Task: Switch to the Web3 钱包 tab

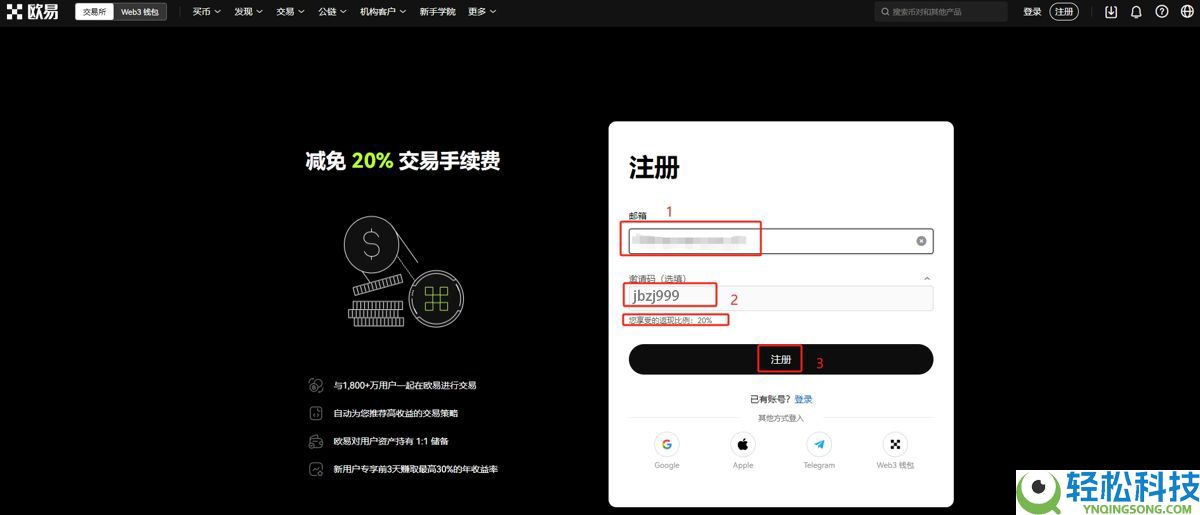Action: tap(140, 12)
